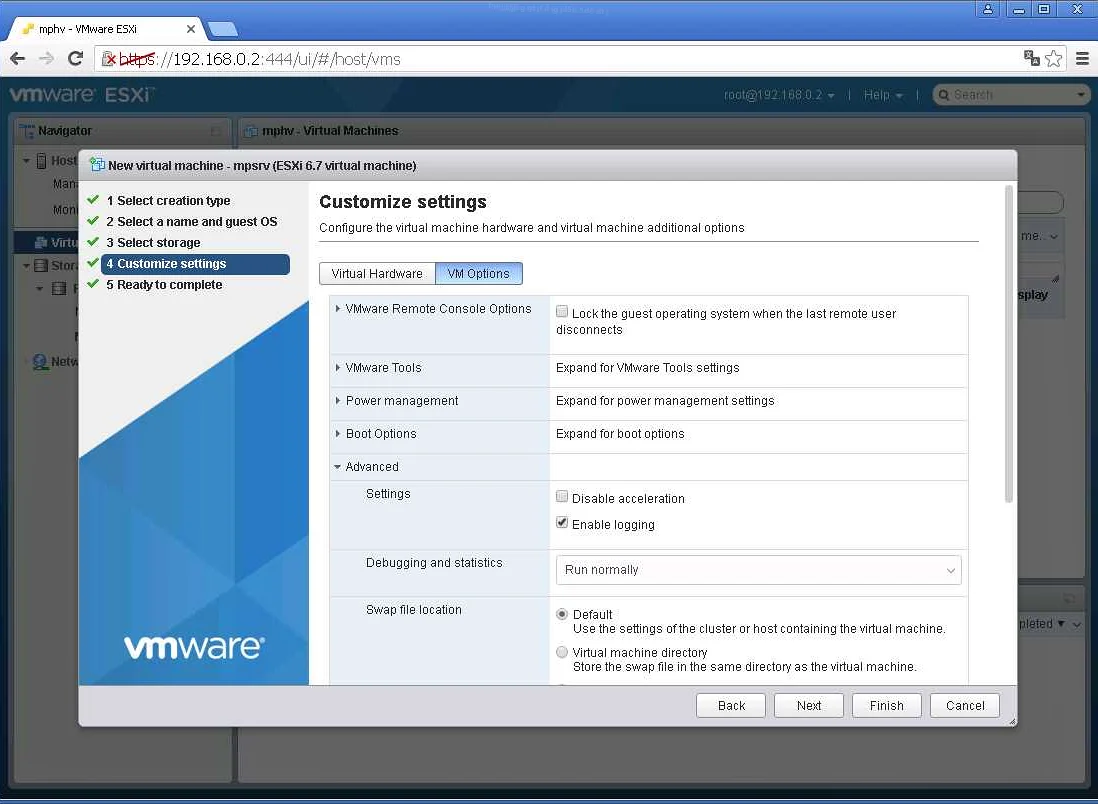Click the new virtual machine wizard icon

(x=96, y=165)
